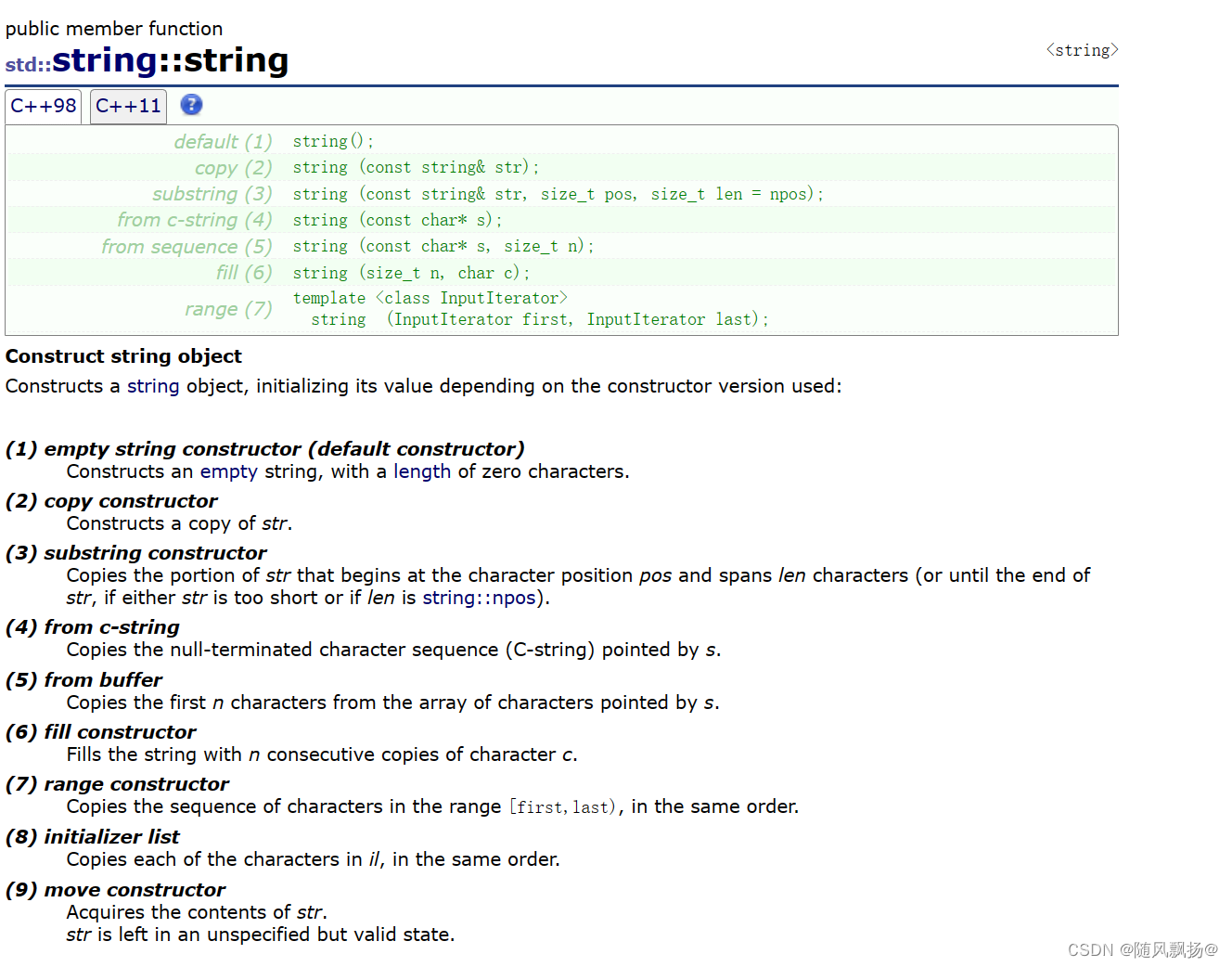This screenshot has width=1232, height=967.
Task: Open the <string> header link
Action: [1082, 50]
